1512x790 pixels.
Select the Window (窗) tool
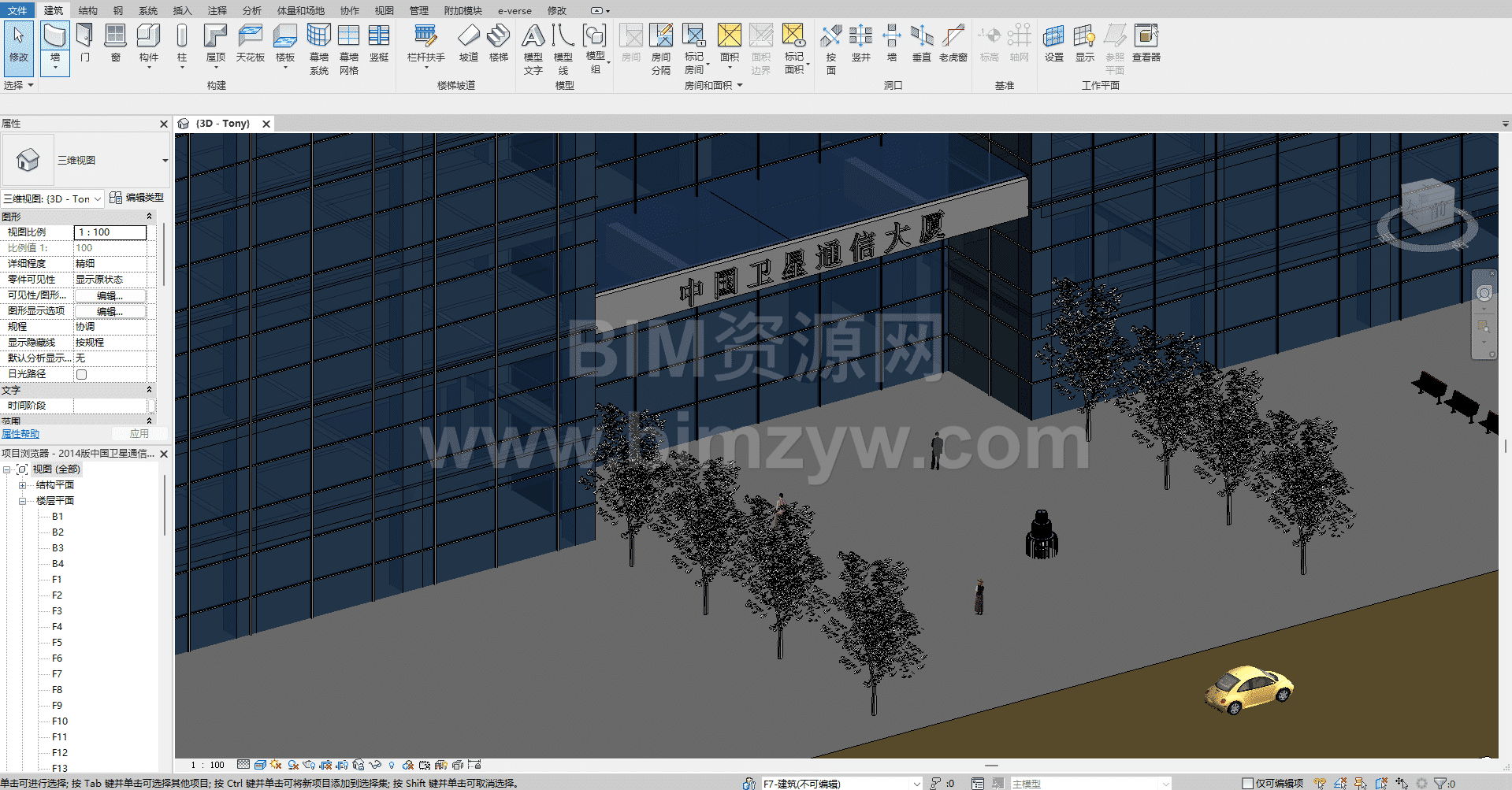(116, 43)
